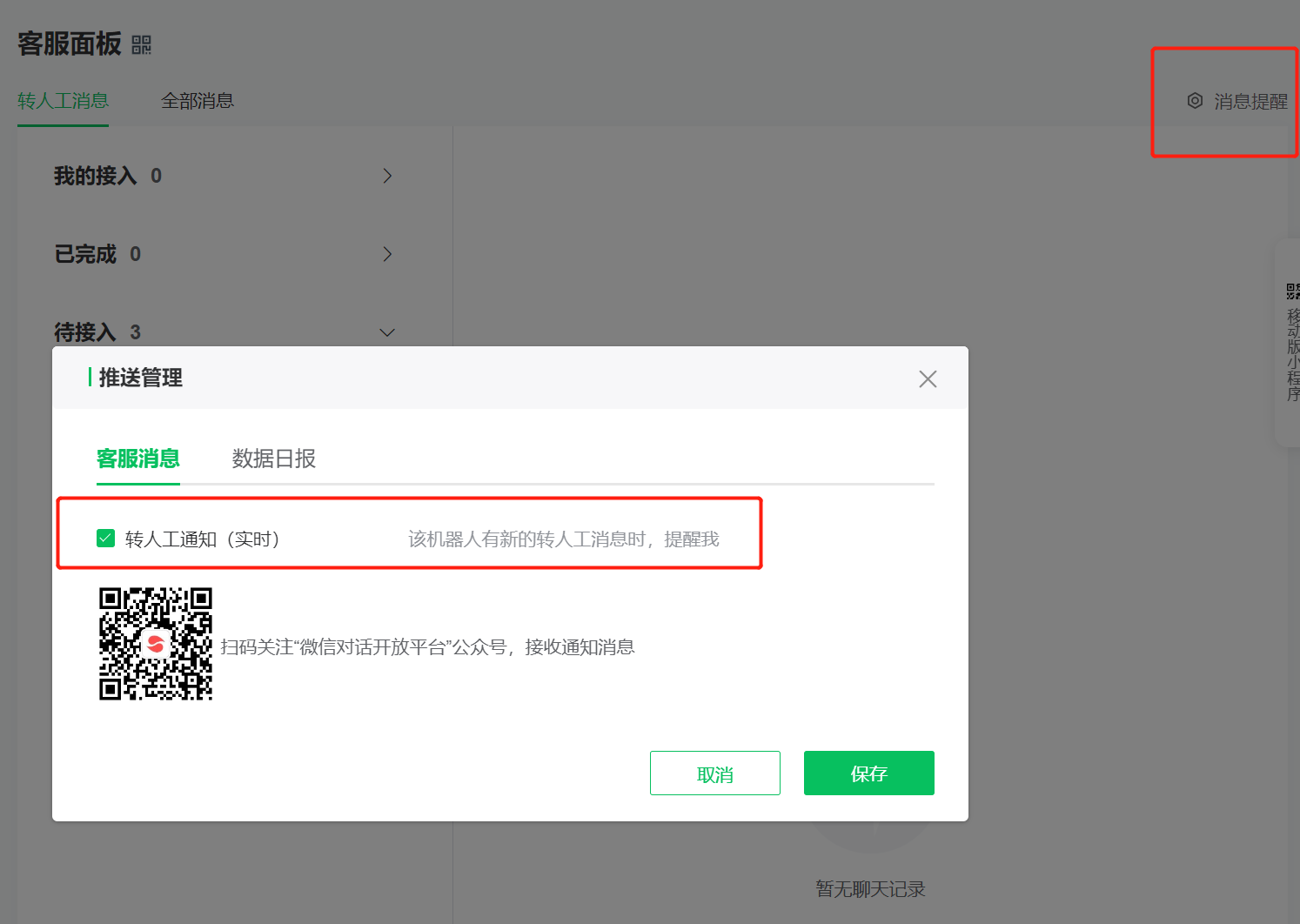Expand 已完成 chevron

(x=387, y=254)
